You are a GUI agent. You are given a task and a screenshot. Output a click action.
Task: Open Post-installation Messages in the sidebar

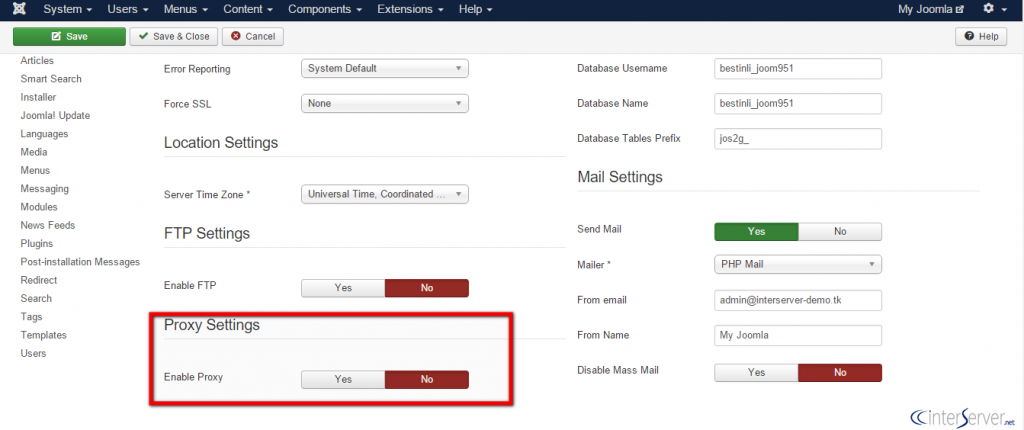pyautogui.click(x=80, y=261)
